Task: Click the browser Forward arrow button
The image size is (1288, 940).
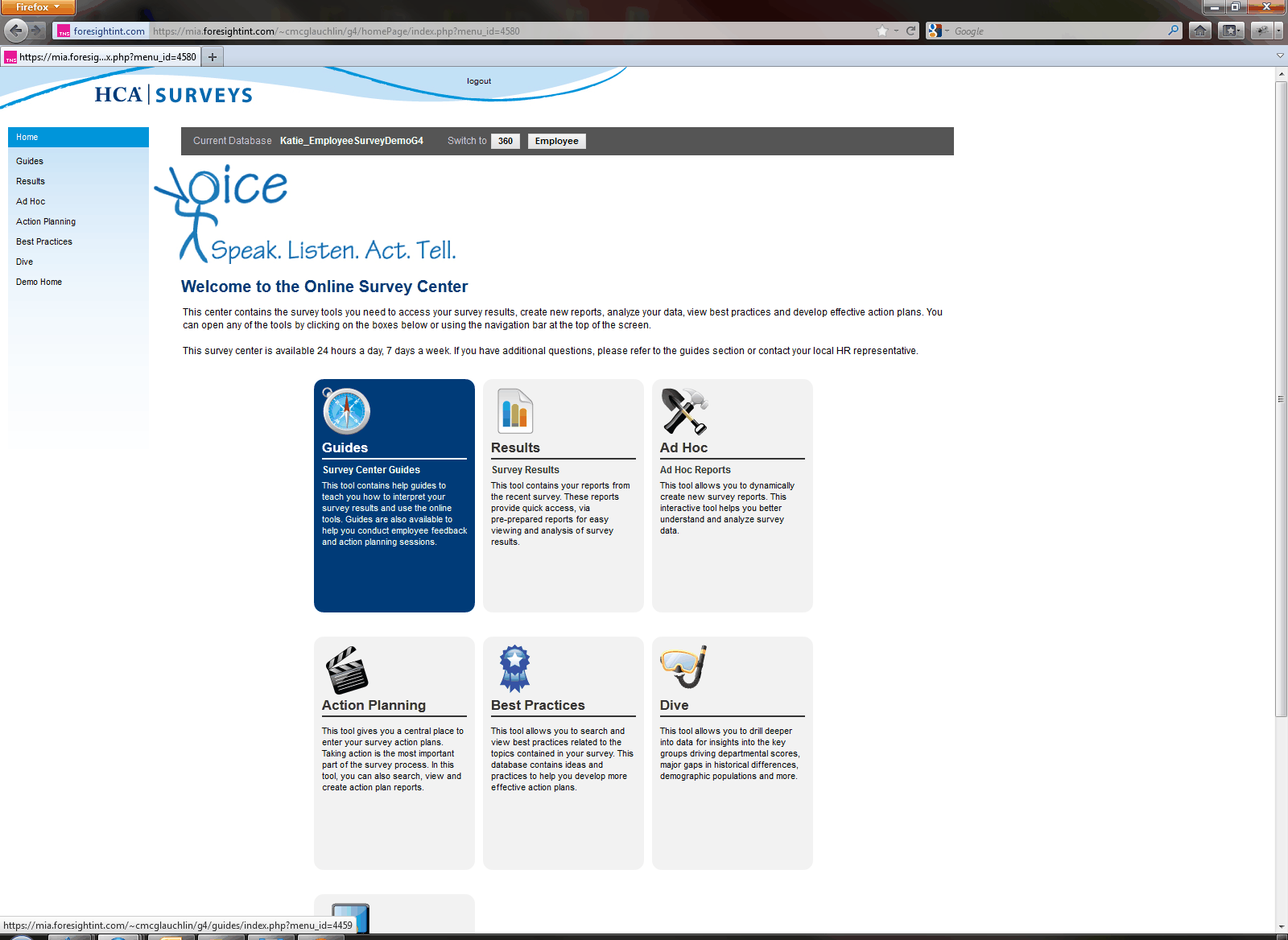Action: click(37, 31)
